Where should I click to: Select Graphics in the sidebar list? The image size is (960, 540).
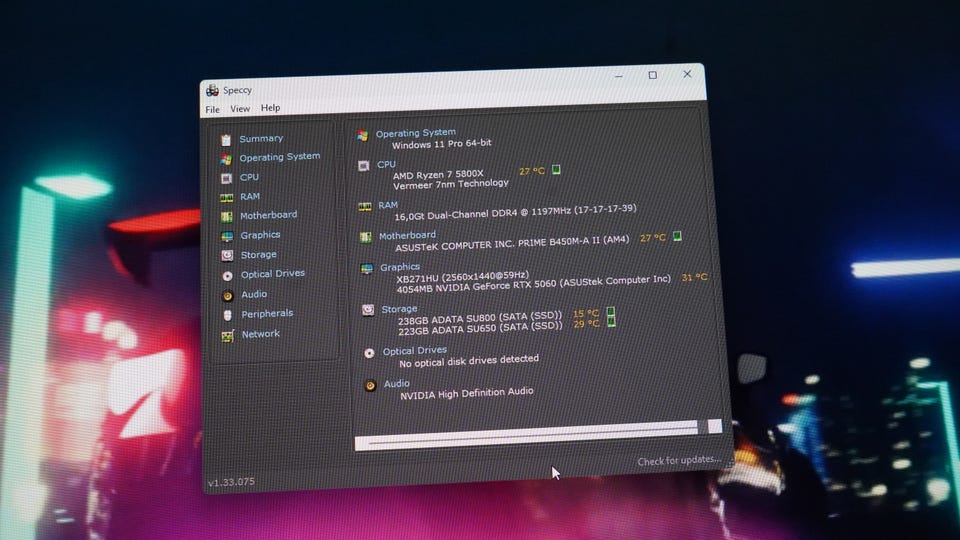coord(260,235)
